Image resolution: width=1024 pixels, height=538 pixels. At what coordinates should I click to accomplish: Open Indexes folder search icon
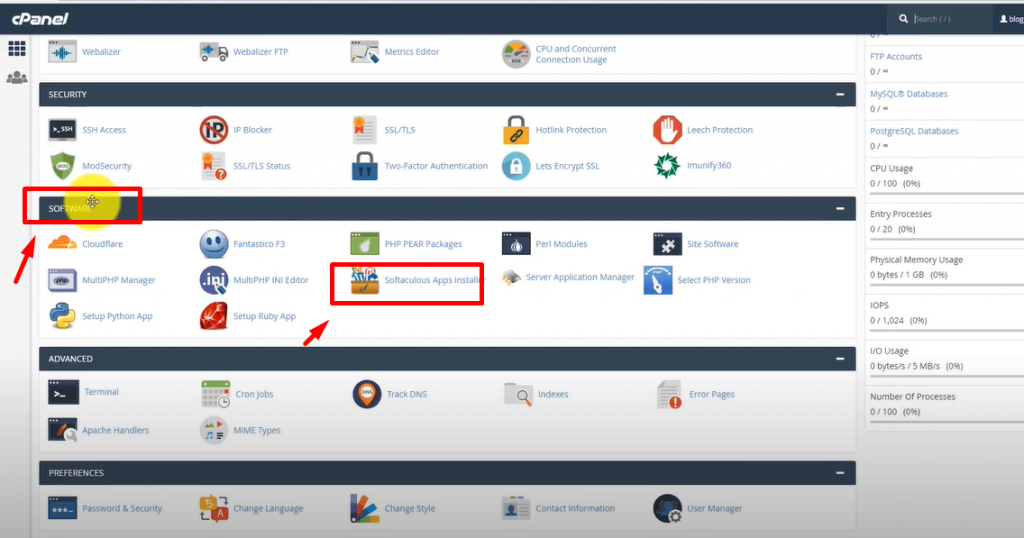coord(519,394)
